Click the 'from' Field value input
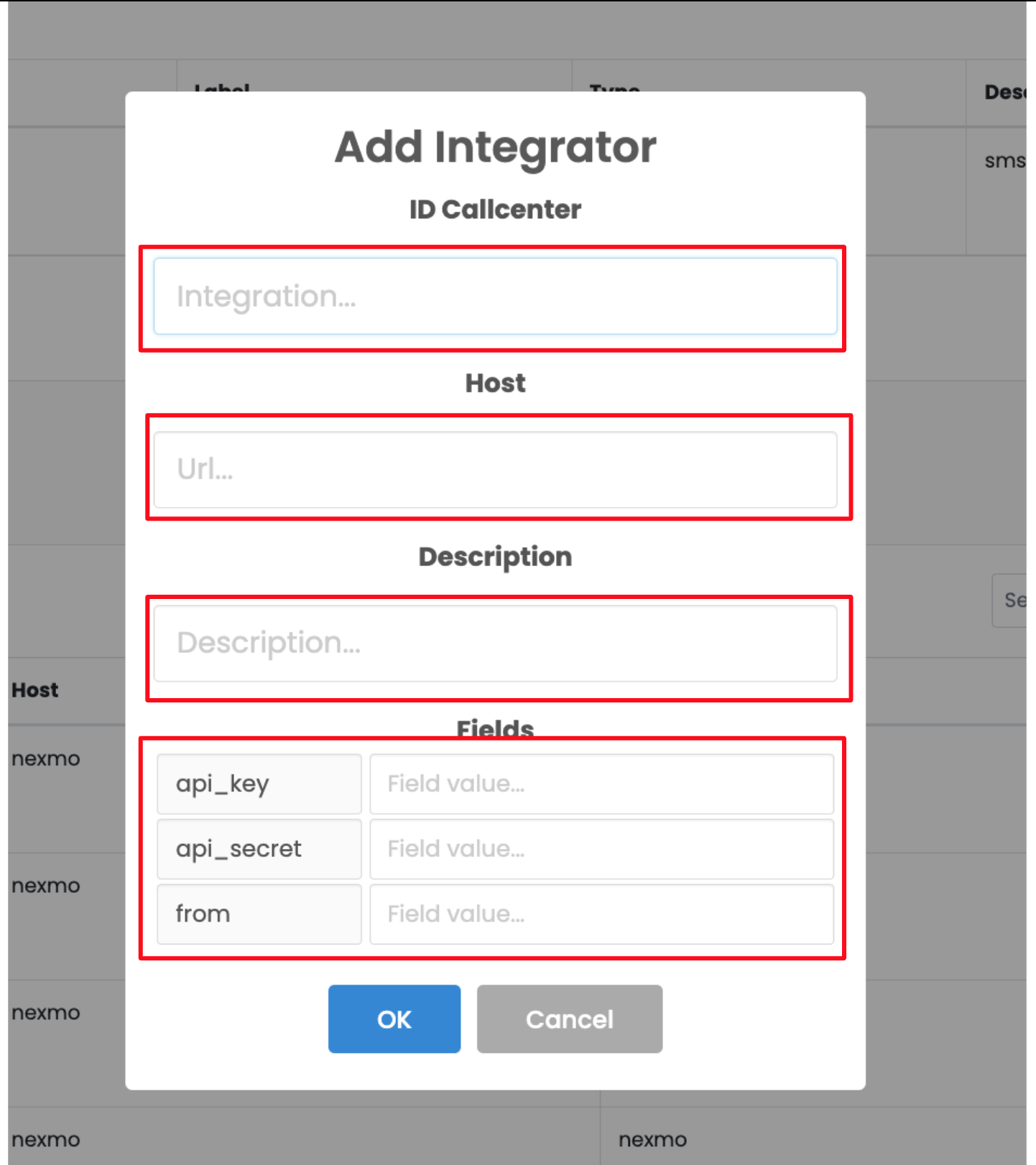This screenshot has height=1165, width=1036. coord(601,914)
